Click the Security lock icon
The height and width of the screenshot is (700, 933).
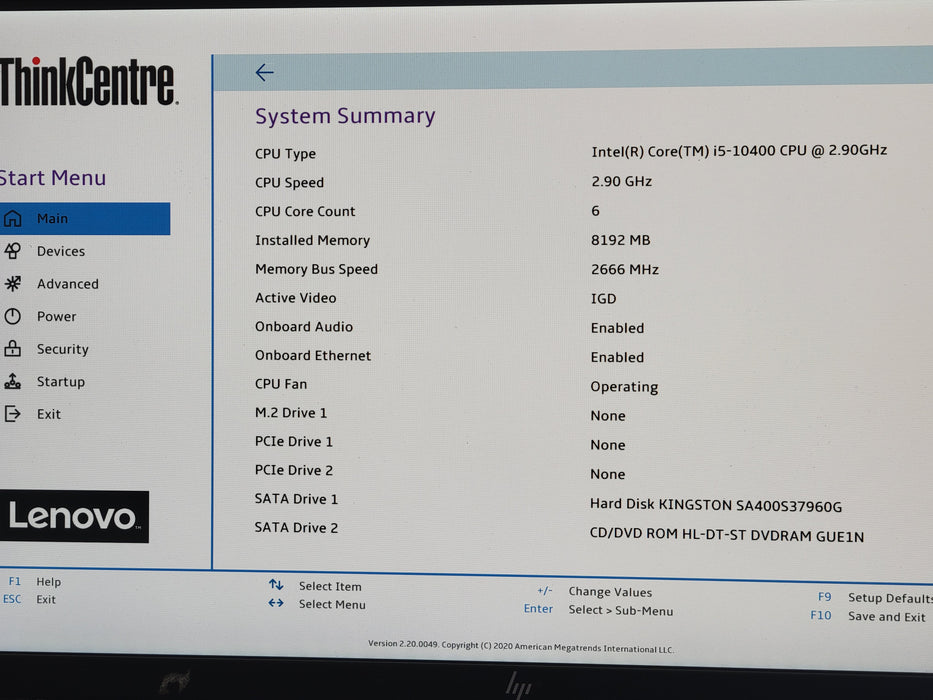click(x=12, y=348)
